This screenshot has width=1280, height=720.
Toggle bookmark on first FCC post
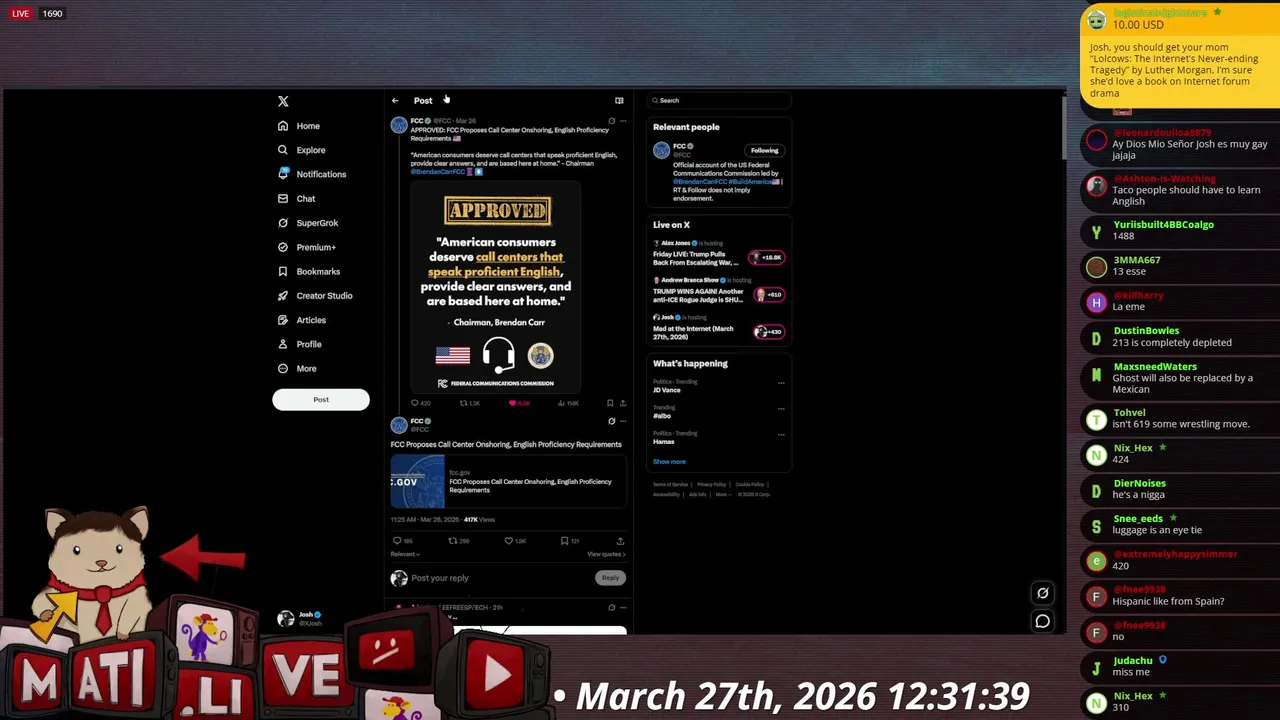[610, 403]
